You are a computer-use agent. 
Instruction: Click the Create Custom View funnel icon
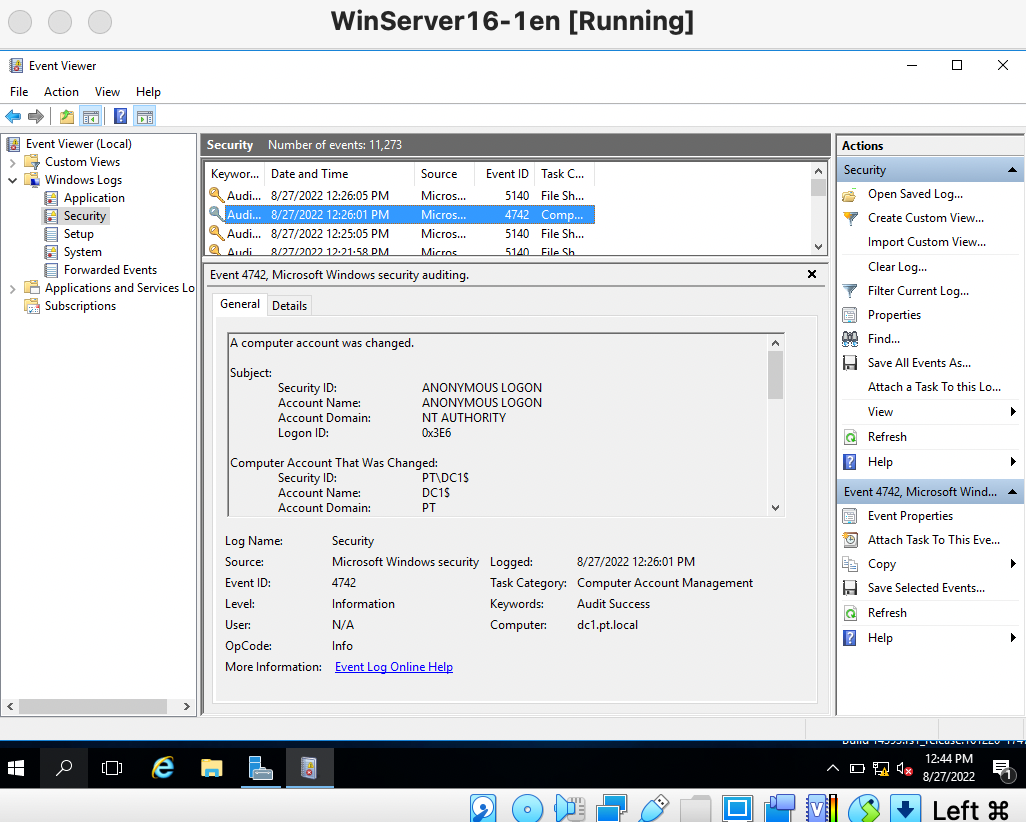pos(849,219)
